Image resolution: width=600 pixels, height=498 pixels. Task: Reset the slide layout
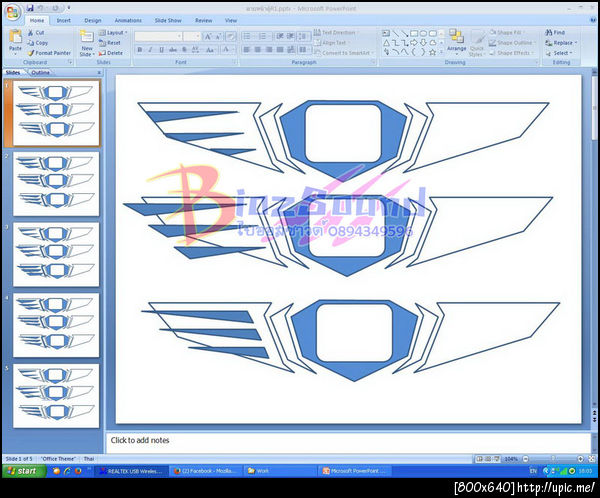coord(110,43)
